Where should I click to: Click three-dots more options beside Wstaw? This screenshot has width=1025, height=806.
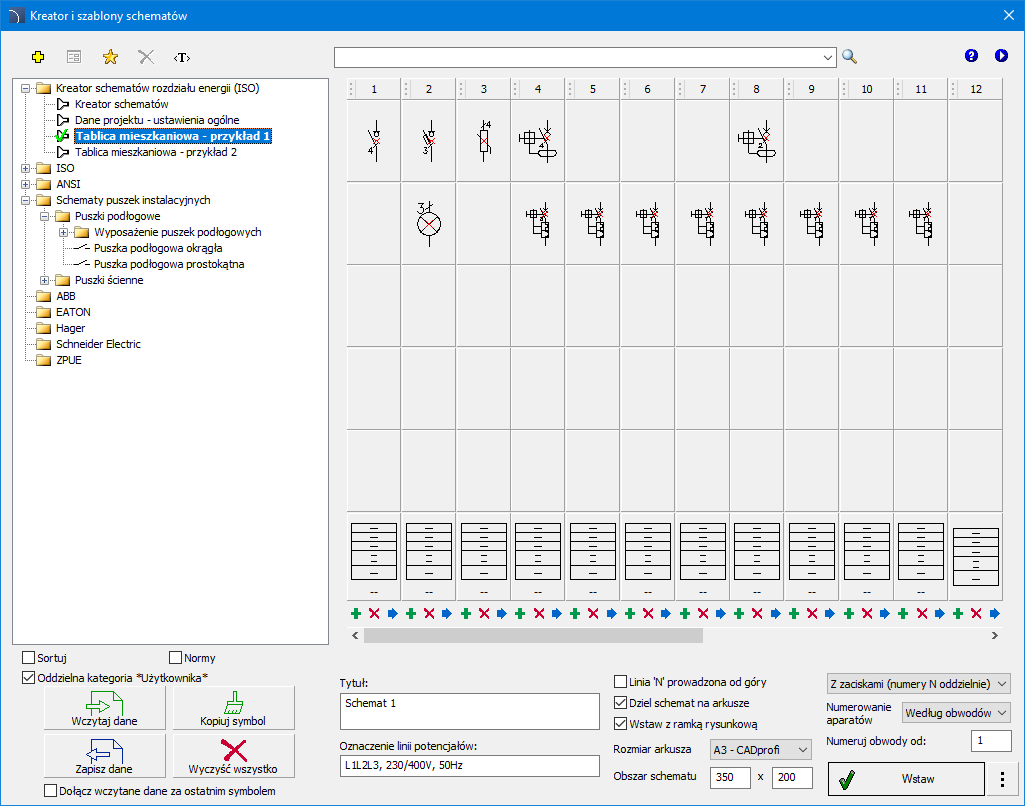click(x=1001, y=778)
